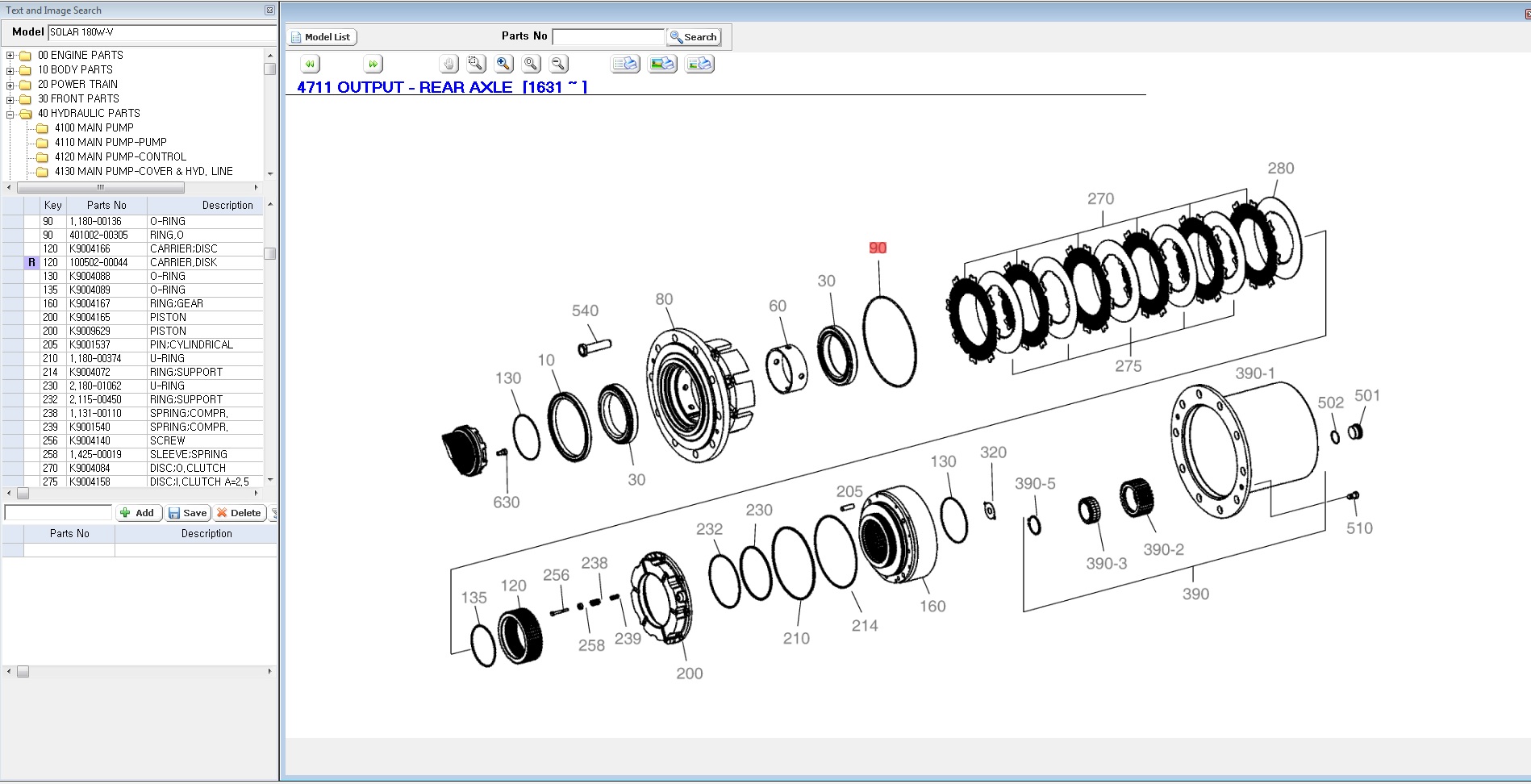Image resolution: width=1531 pixels, height=784 pixels.
Task: Select the 100502-00044 CARRIER,DISK row
Action: coord(133,263)
